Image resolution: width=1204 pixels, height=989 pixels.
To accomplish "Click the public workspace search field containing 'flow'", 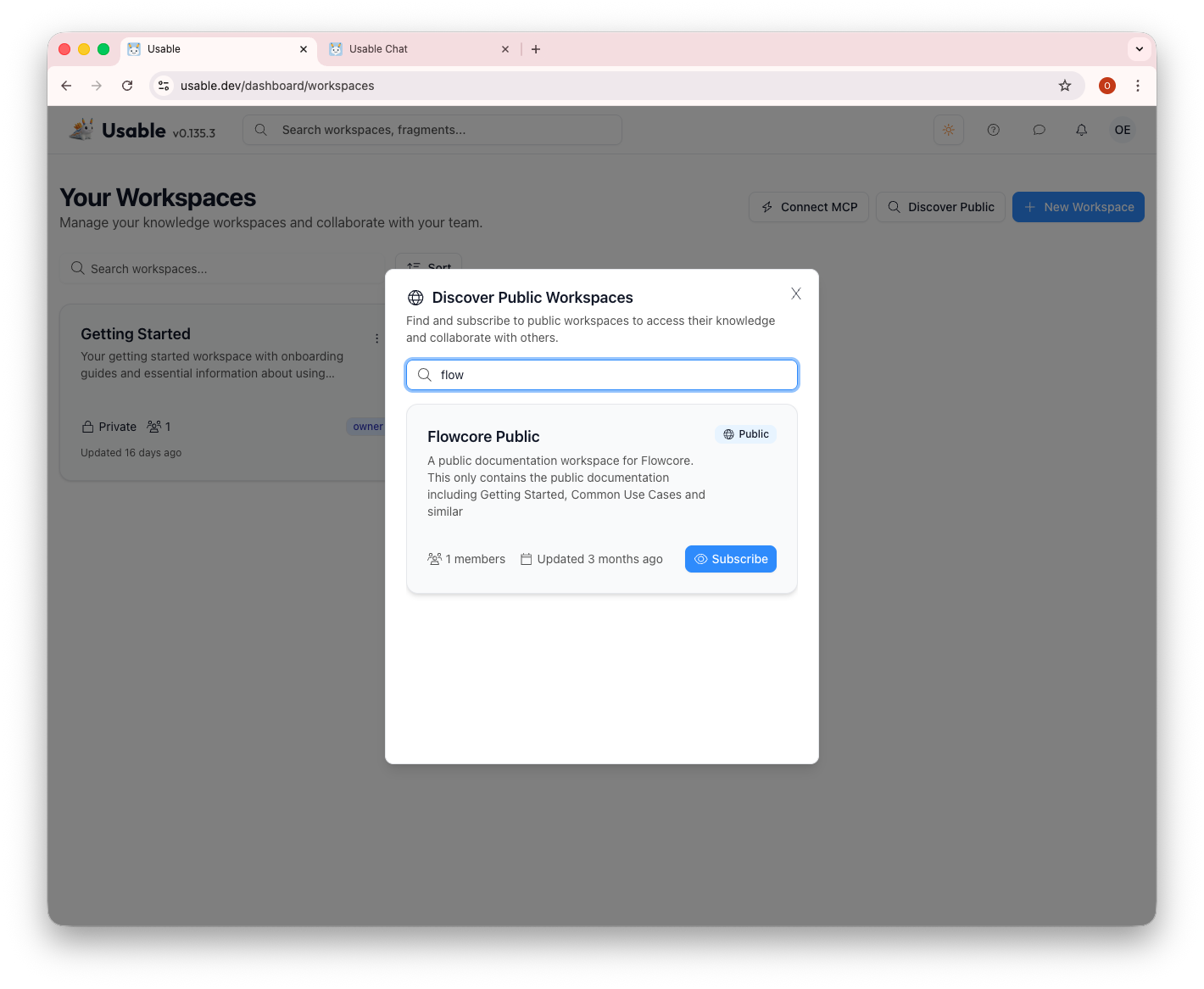I will tap(602, 375).
